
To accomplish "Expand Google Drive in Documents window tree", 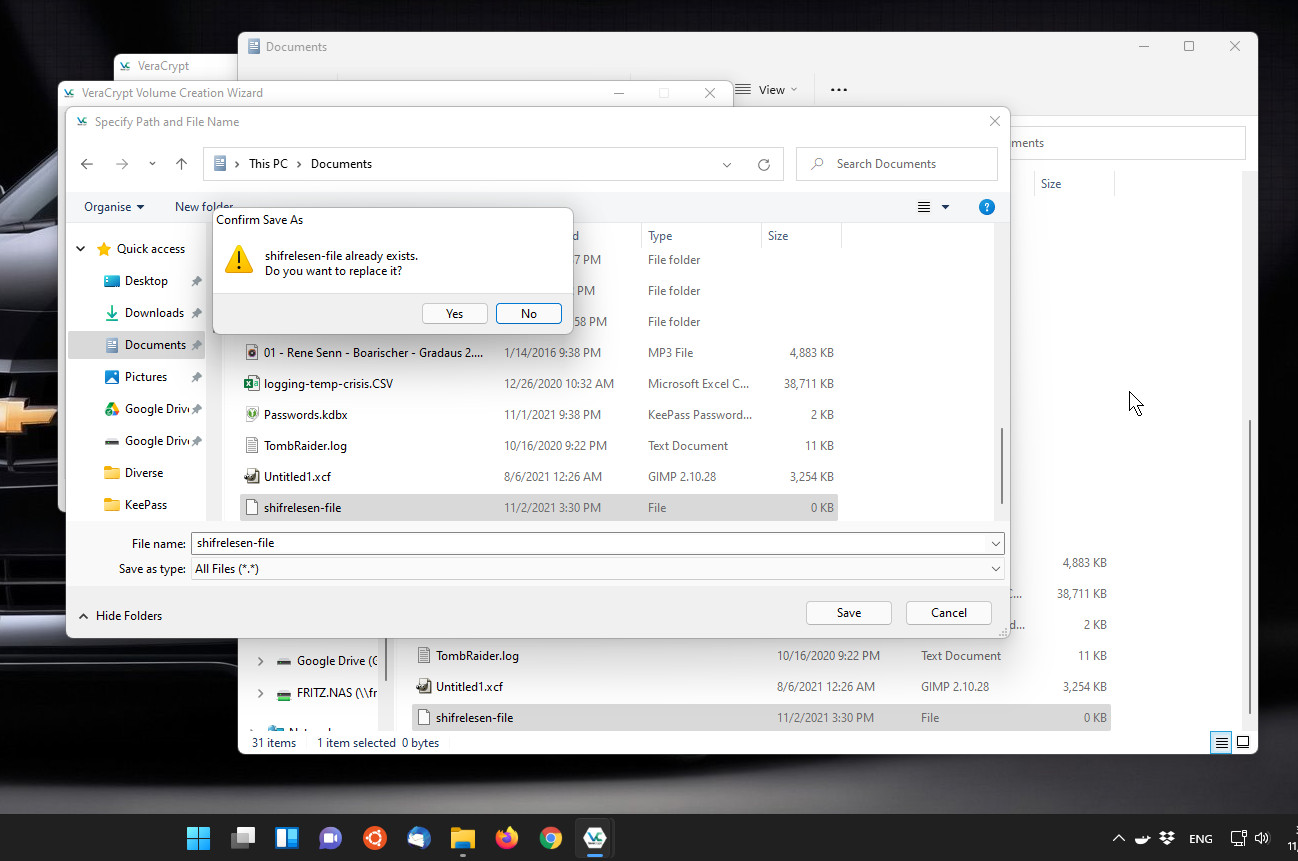I will (261, 661).
